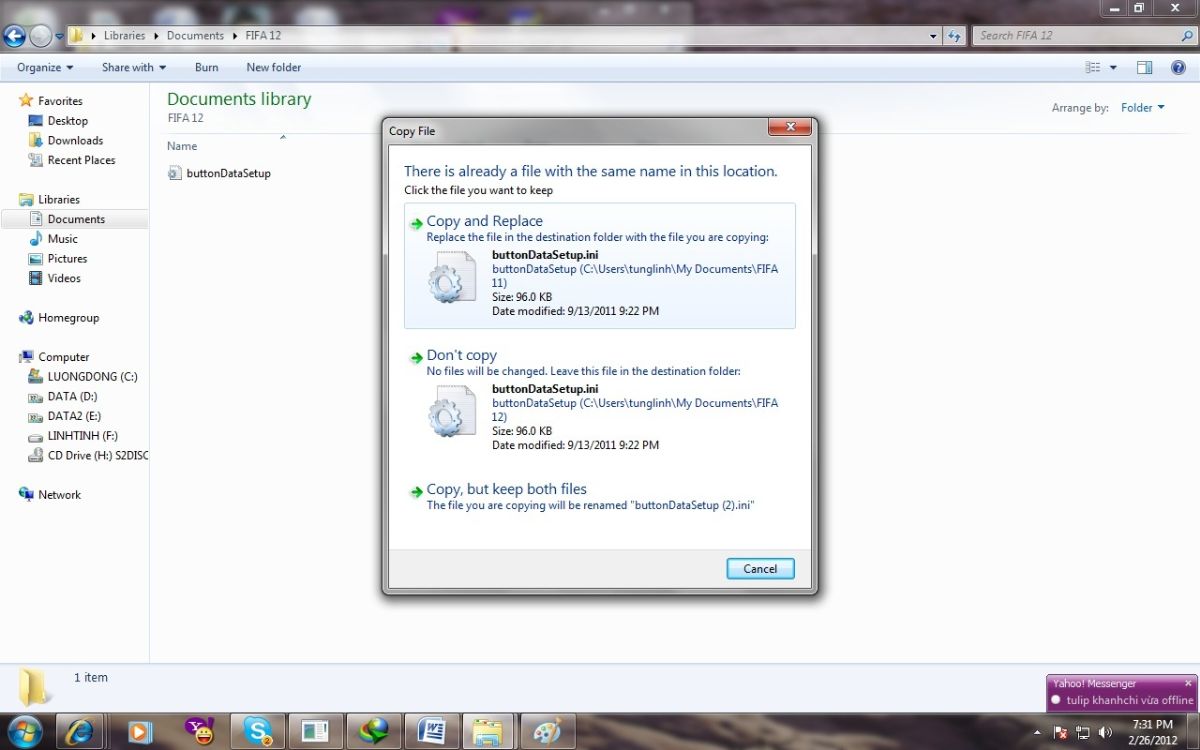Open the Arrange by Folder dropdown
1200x750 pixels.
(1142, 107)
